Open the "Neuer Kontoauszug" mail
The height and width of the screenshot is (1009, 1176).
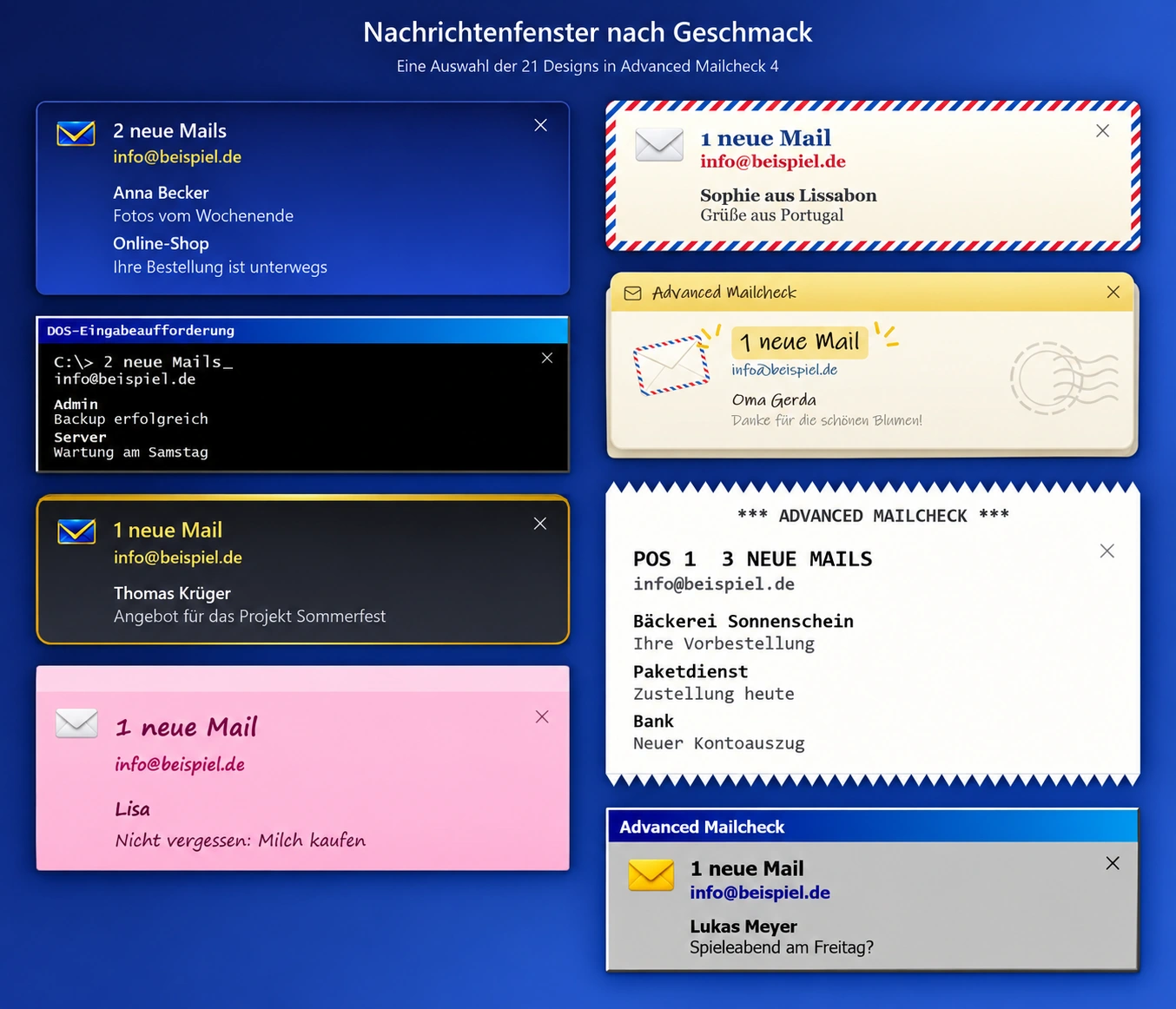pos(719,744)
